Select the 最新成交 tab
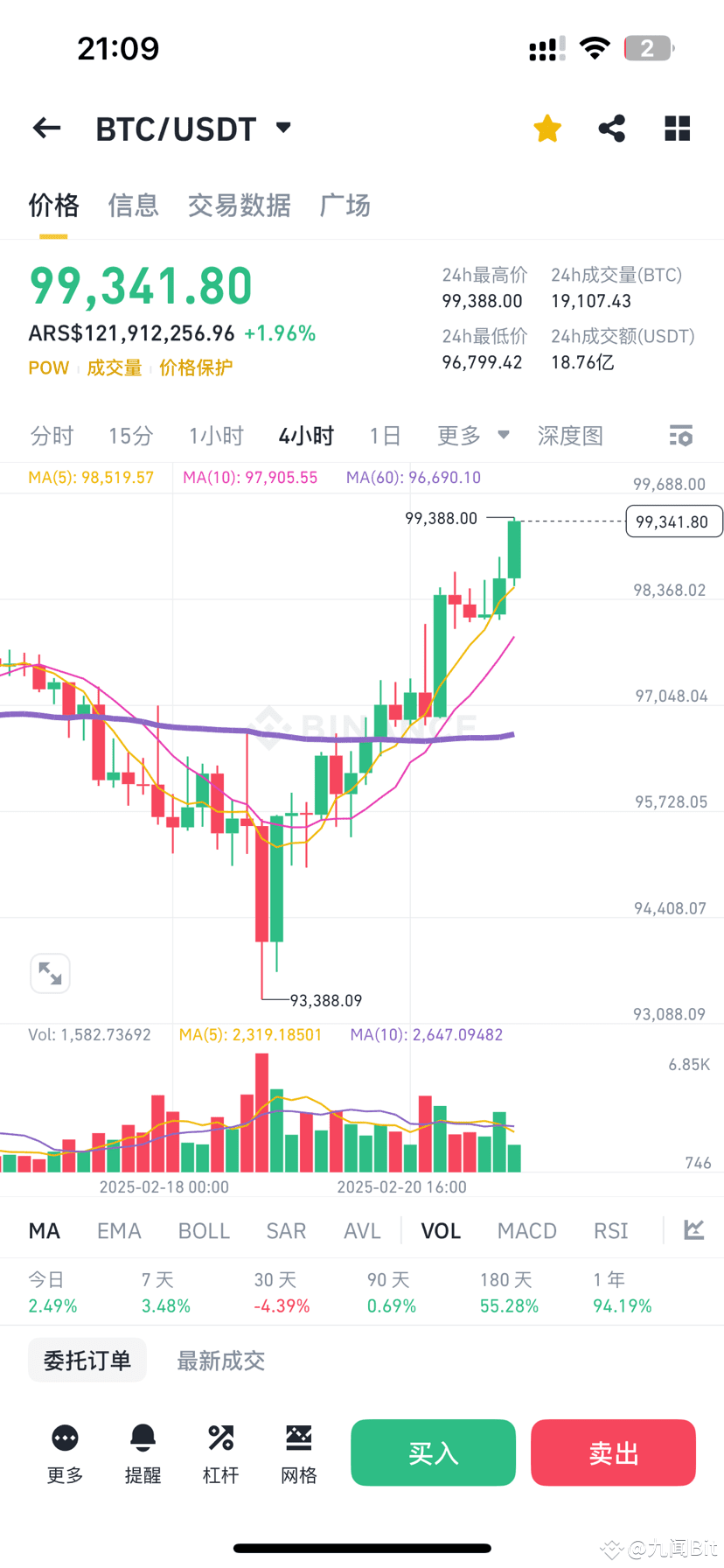The height and width of the screenshot is (1568, 724). pos(219,1360)
